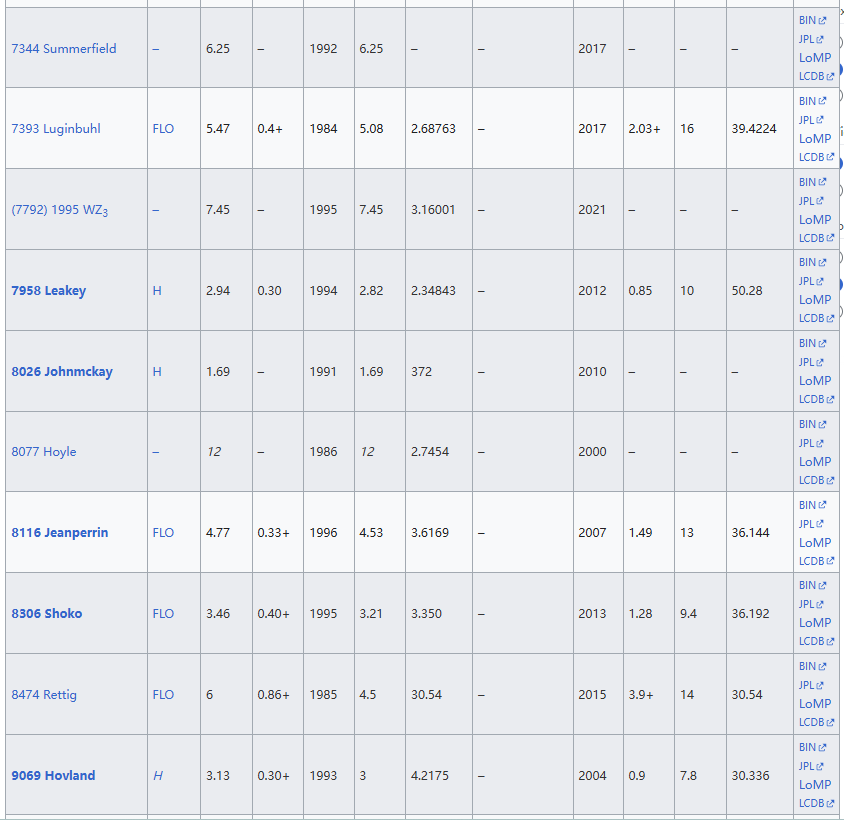Click the (7792) 1995 WZ3 link
The height and width of the screenshot is (820, 844).
(59, 210)
